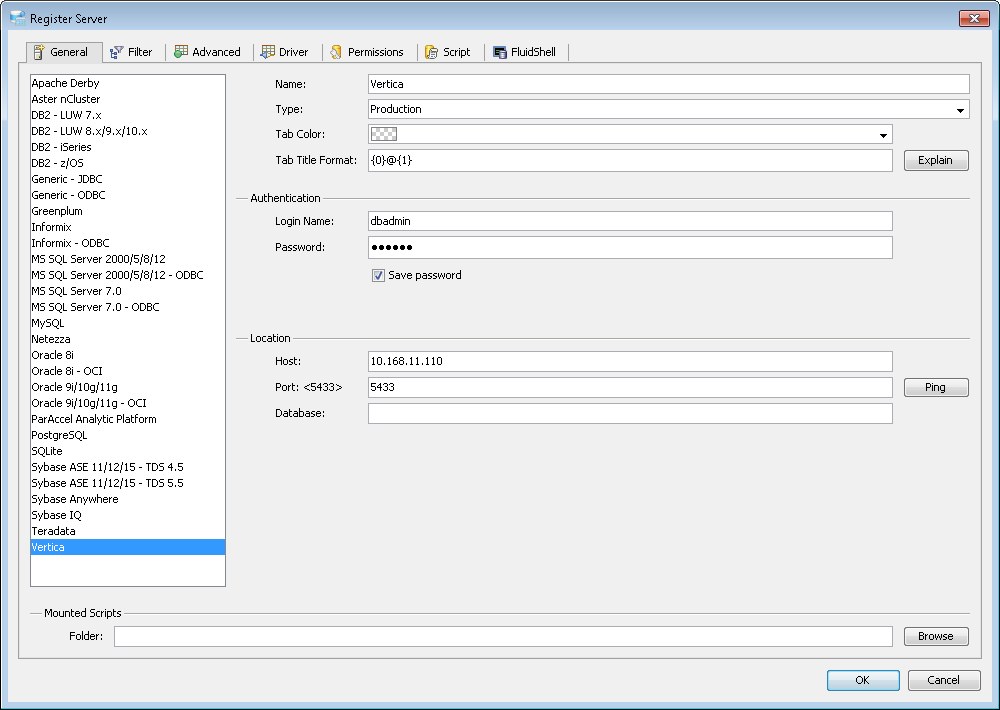Select plain MS SQL Server 7.0
Screen dimensions: 1000x710
pos(128,291)
